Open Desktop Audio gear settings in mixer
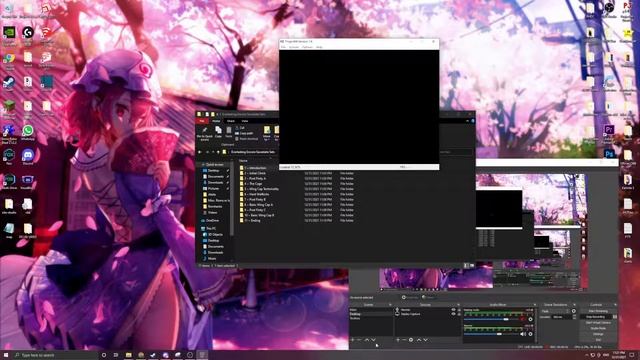The image size is (640, 360). click(530, 319)
